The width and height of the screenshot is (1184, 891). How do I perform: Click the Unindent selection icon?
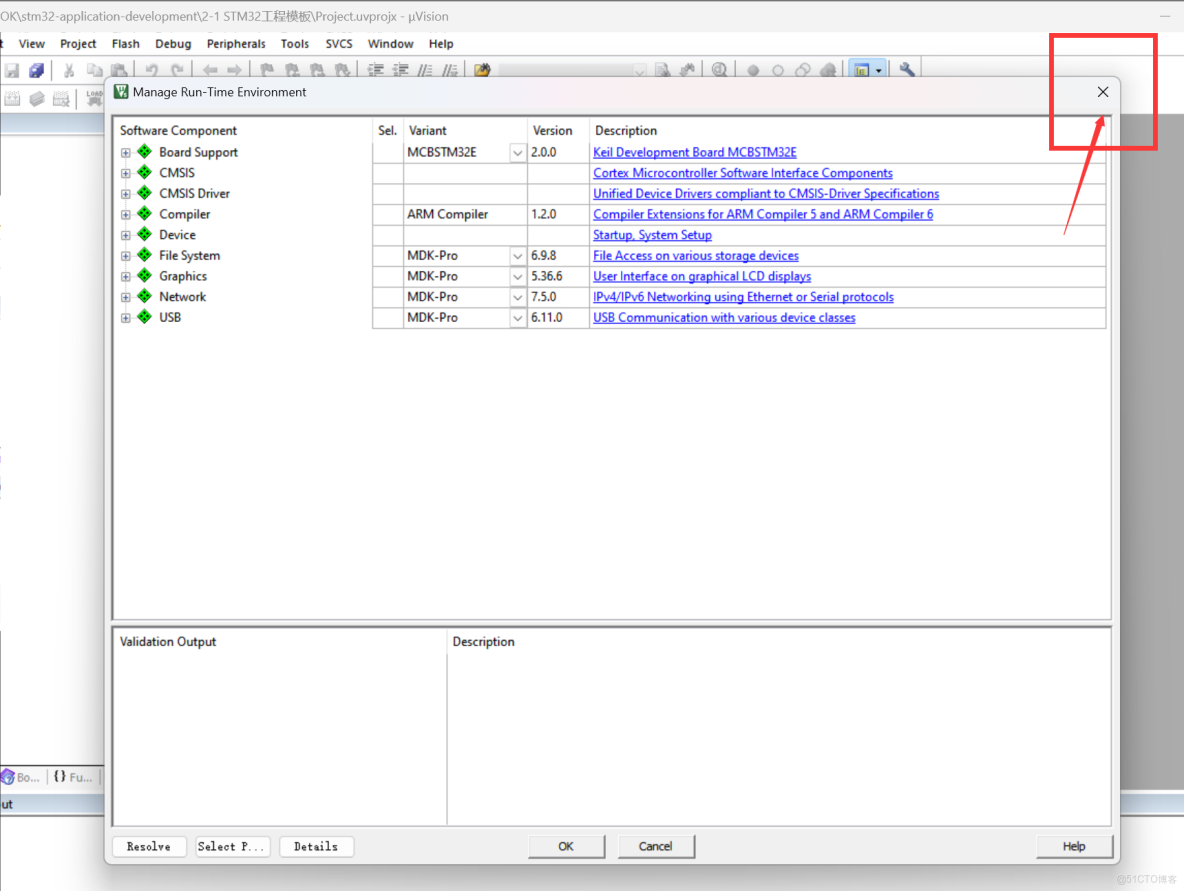click(400, 70)
